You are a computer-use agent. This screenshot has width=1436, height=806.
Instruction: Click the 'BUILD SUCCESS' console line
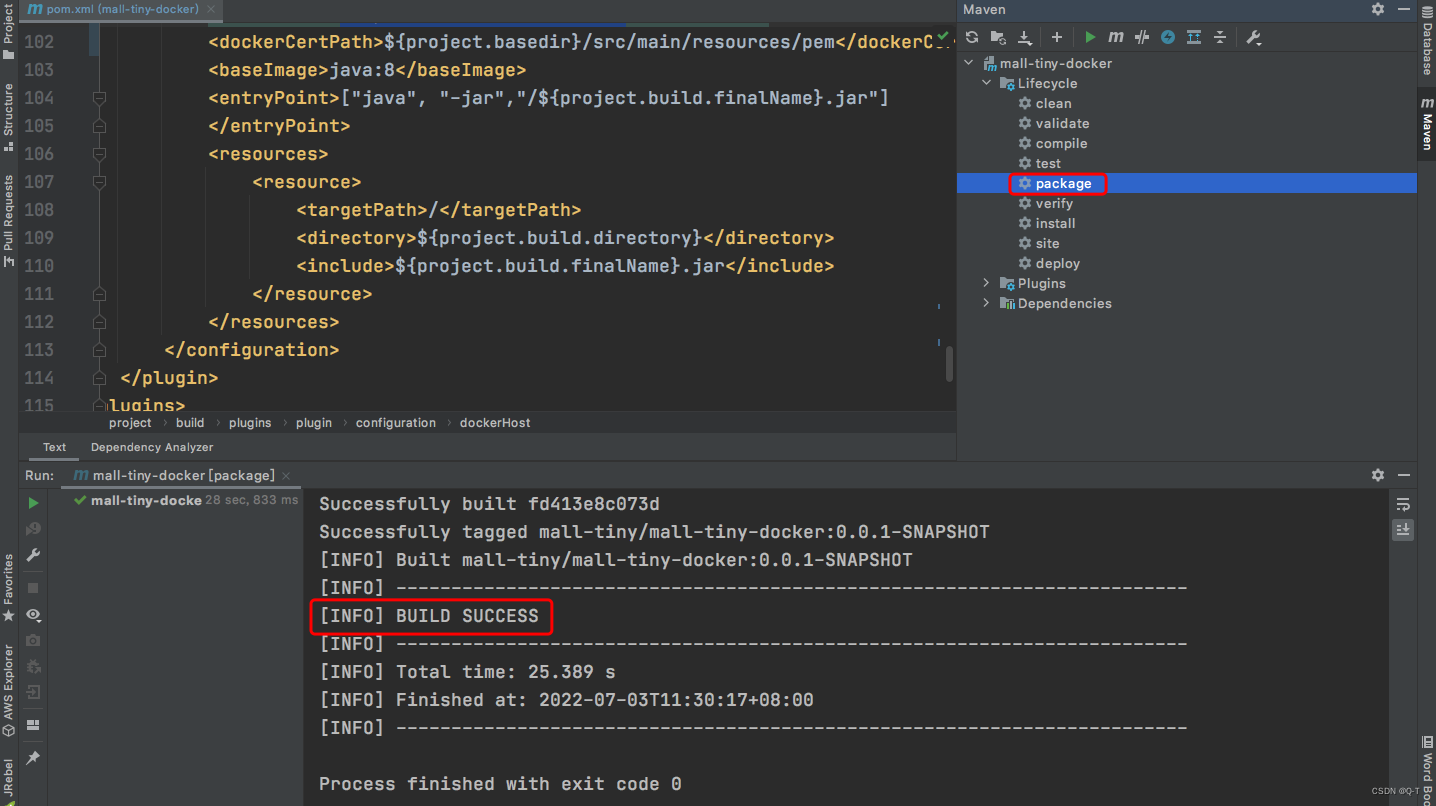[x=429, y=616]
